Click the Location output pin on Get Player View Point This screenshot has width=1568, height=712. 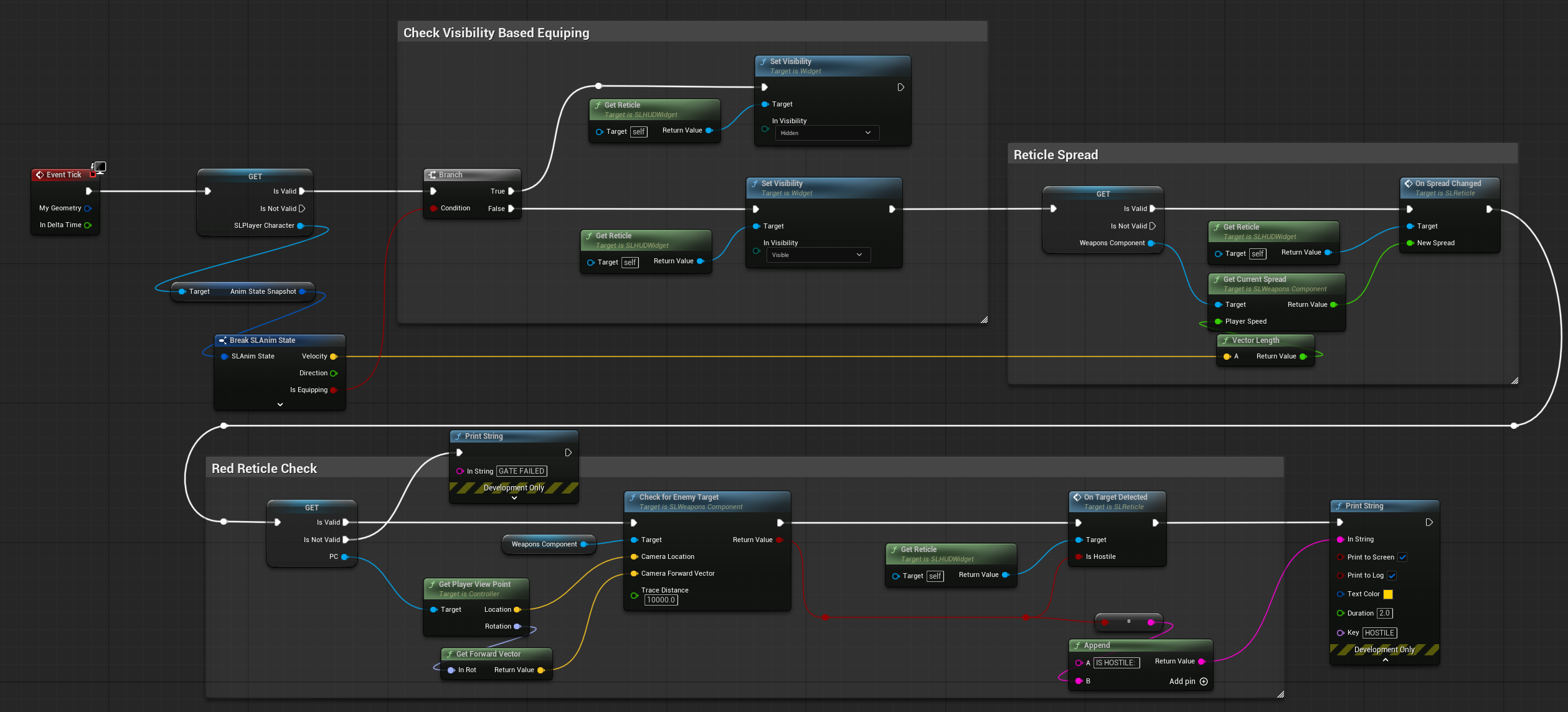[517, 610]
